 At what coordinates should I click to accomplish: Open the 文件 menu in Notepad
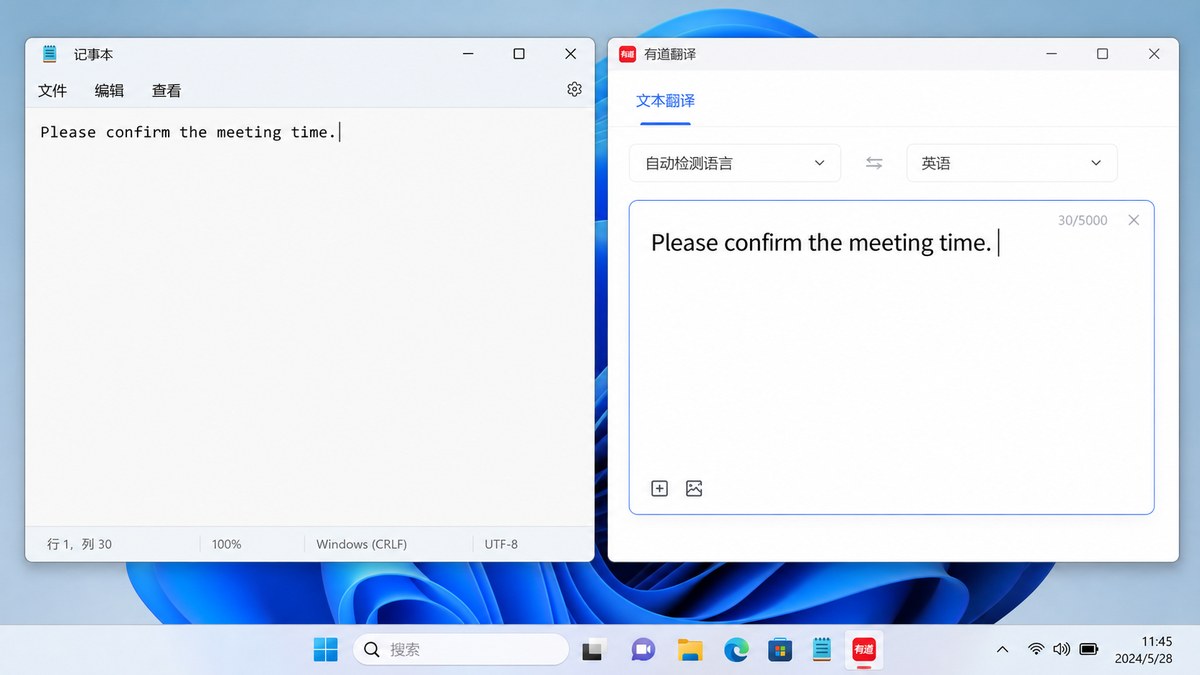[x=52, y=90]
